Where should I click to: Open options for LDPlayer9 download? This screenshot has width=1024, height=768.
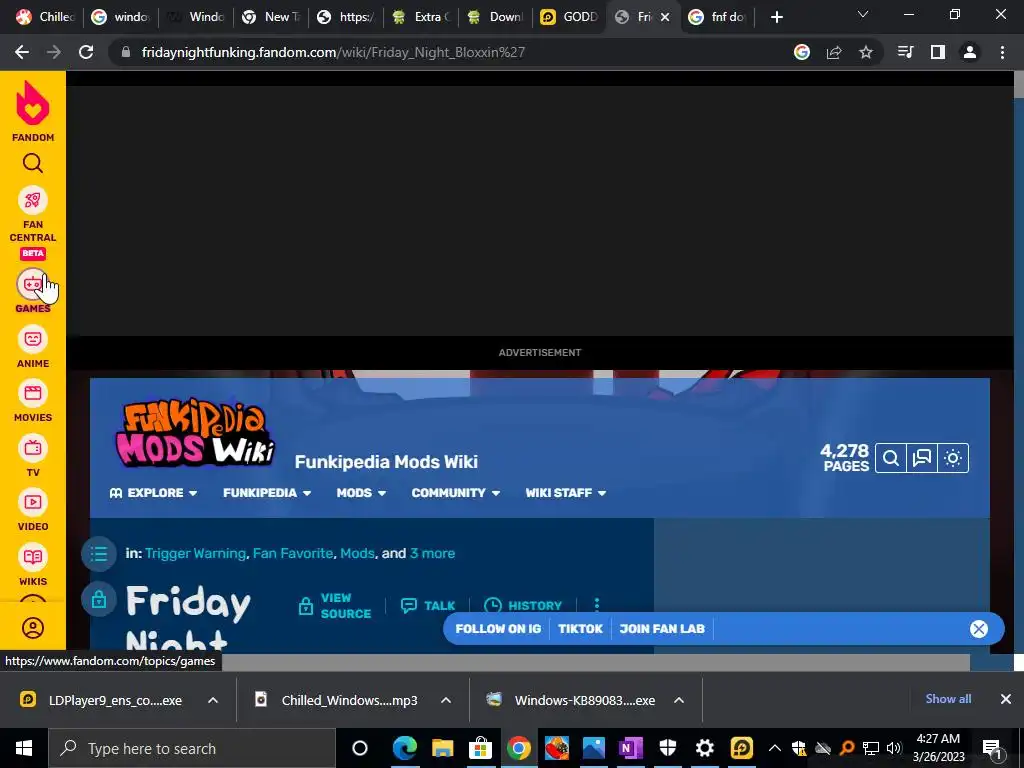pos(213,700)
